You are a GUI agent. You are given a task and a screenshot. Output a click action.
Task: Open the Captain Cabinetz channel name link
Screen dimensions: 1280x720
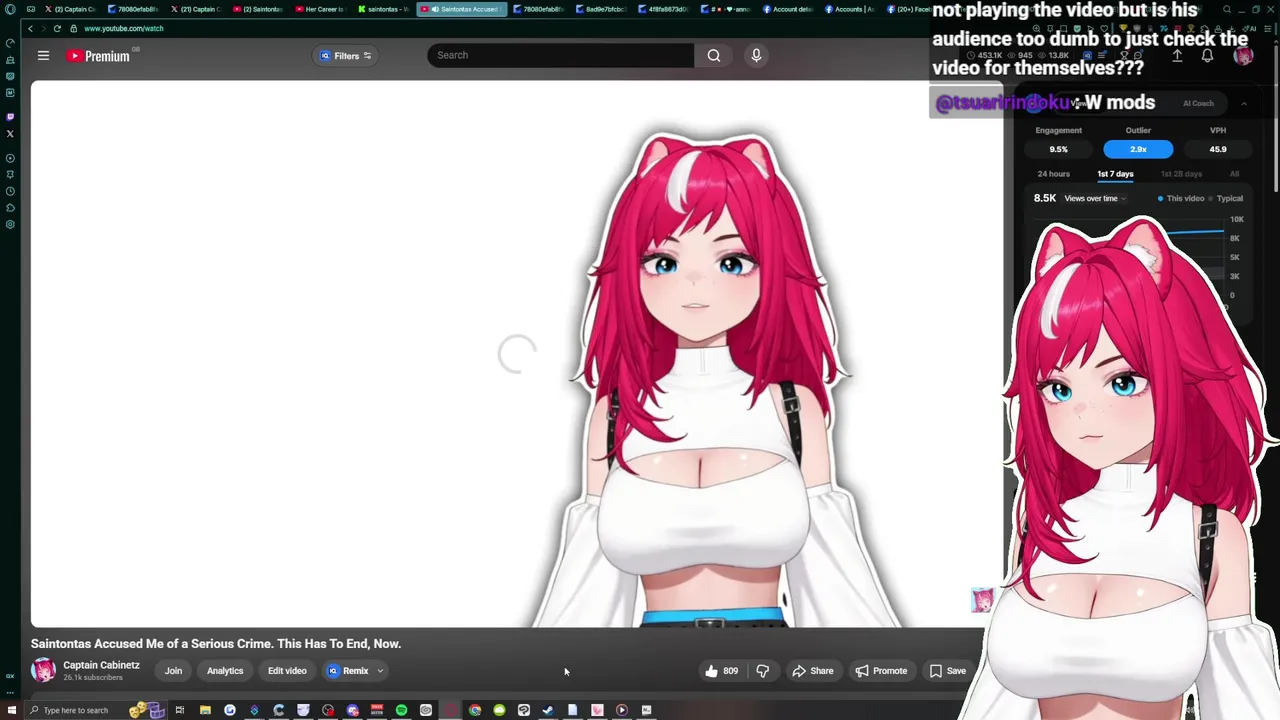pyautogui.click(x=101, y=665)
